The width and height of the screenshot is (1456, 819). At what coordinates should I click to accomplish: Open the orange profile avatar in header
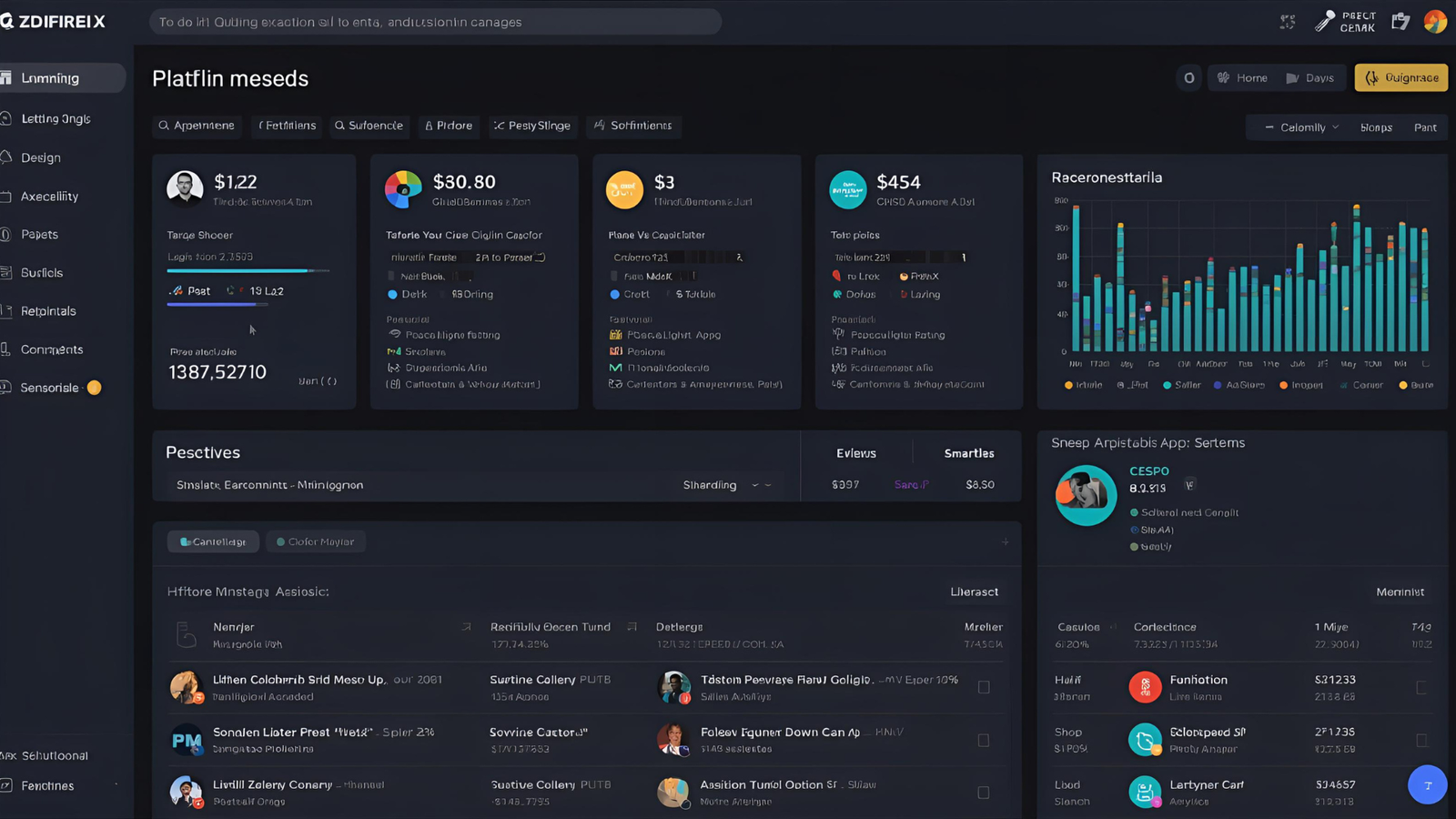[1435, 22]
